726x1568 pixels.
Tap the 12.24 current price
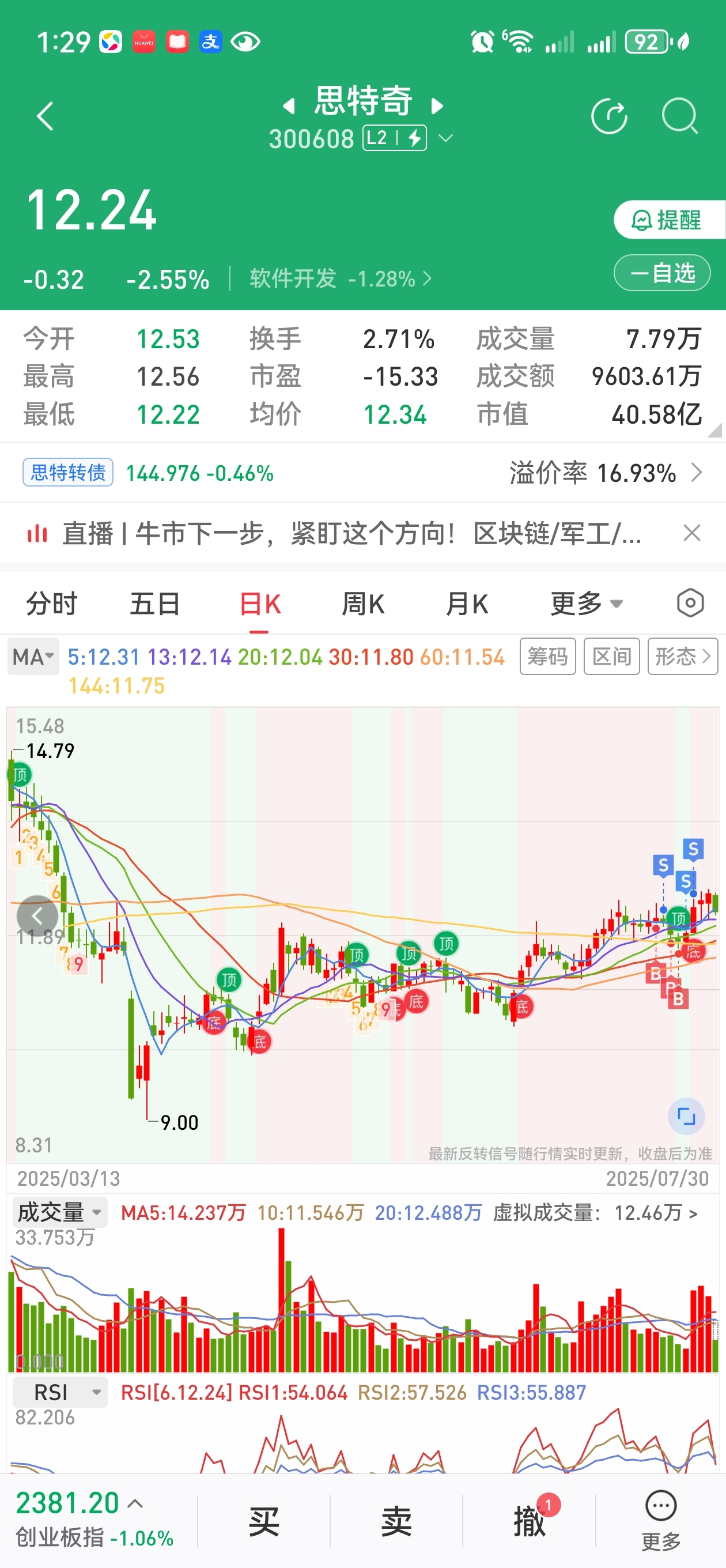(x=91, y=210)
